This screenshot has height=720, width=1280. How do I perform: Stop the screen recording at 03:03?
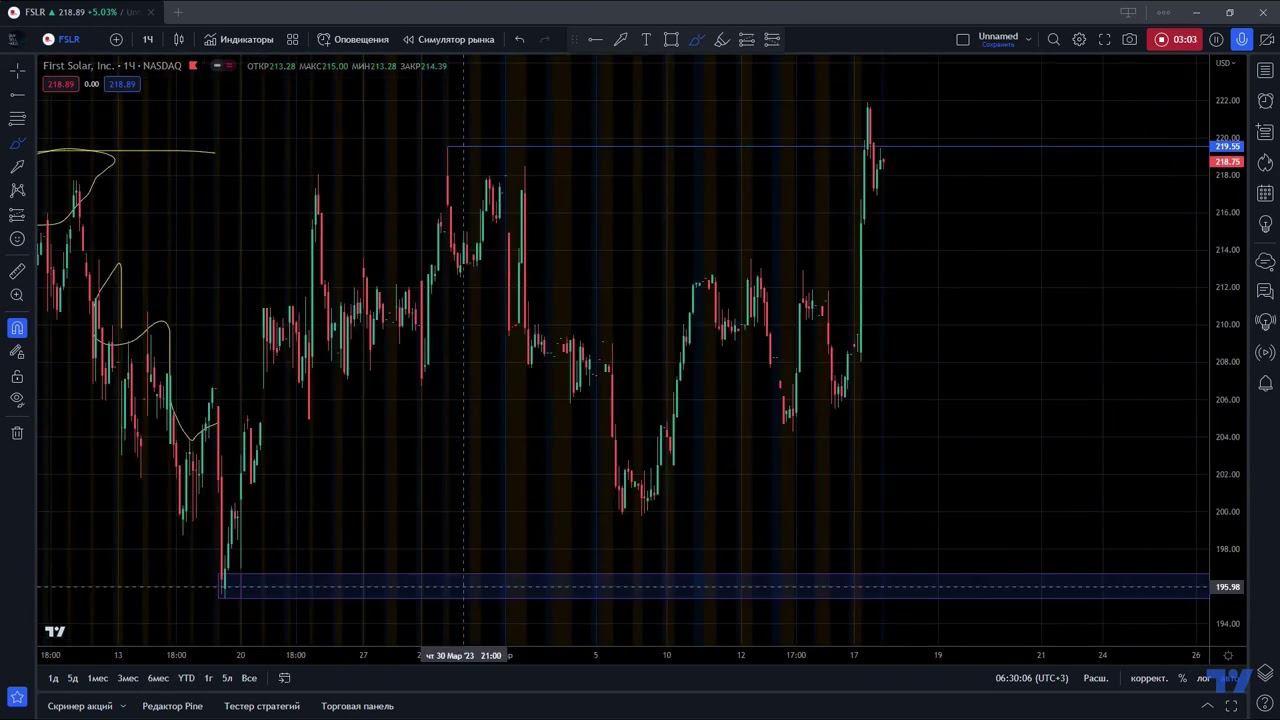pyautogui.click(x=1175, y=39)
